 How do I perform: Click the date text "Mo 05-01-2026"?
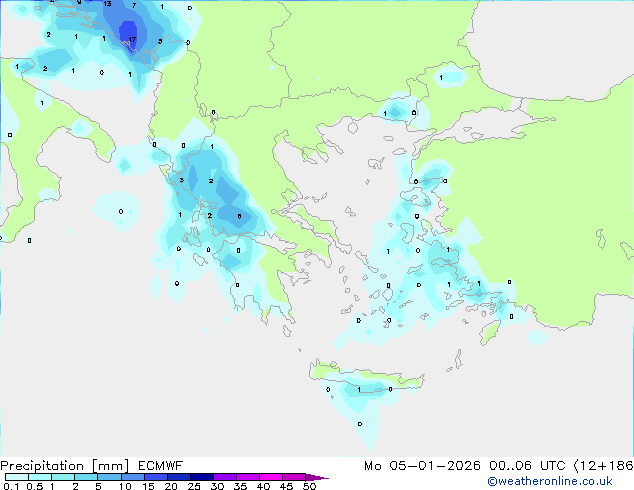[x=423, y=466]
